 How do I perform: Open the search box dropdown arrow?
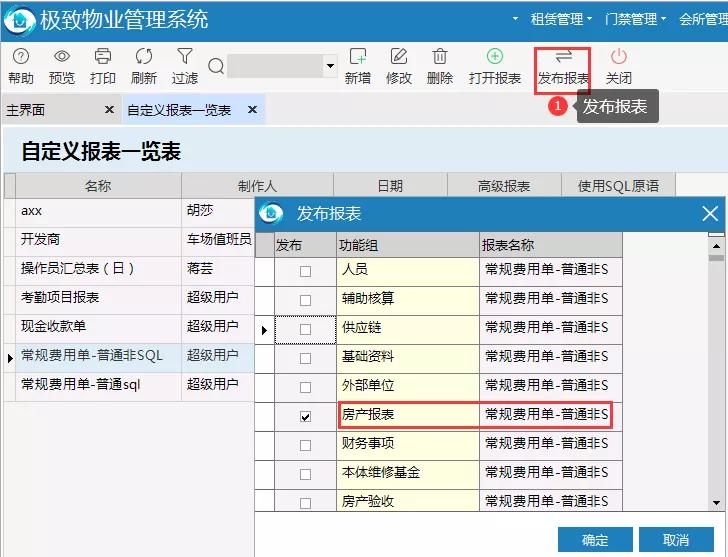pos(330,66)
